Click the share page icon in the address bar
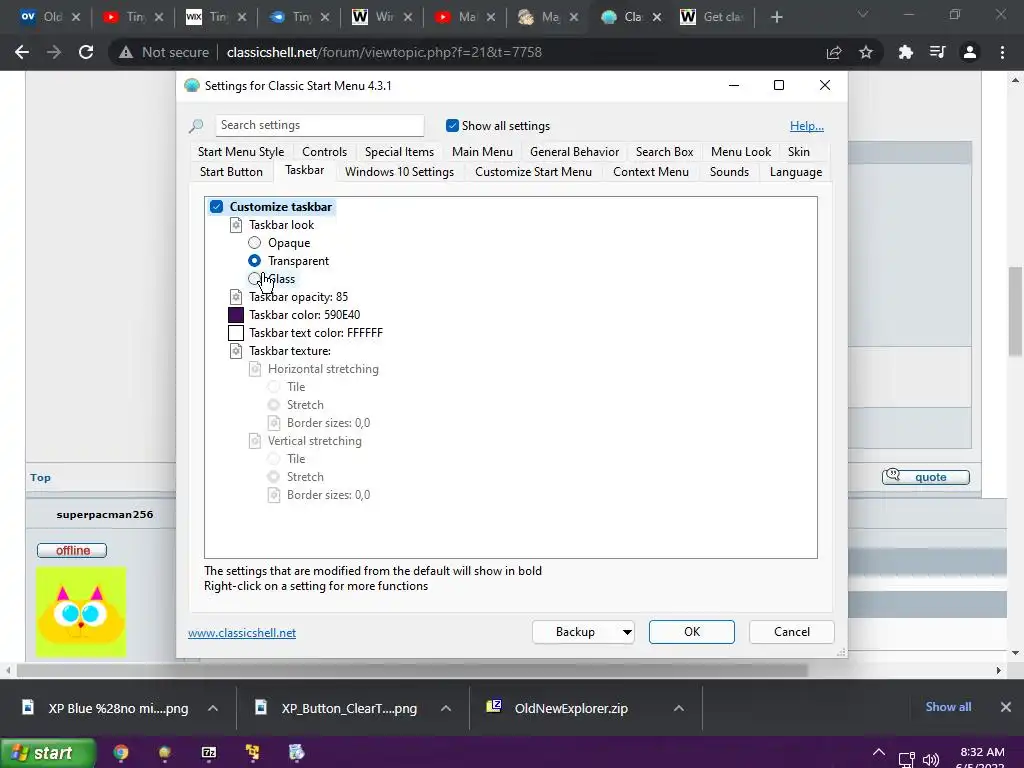Image resolution: width=1024 pixels, height=768 pixels. [x=834, y=52]
